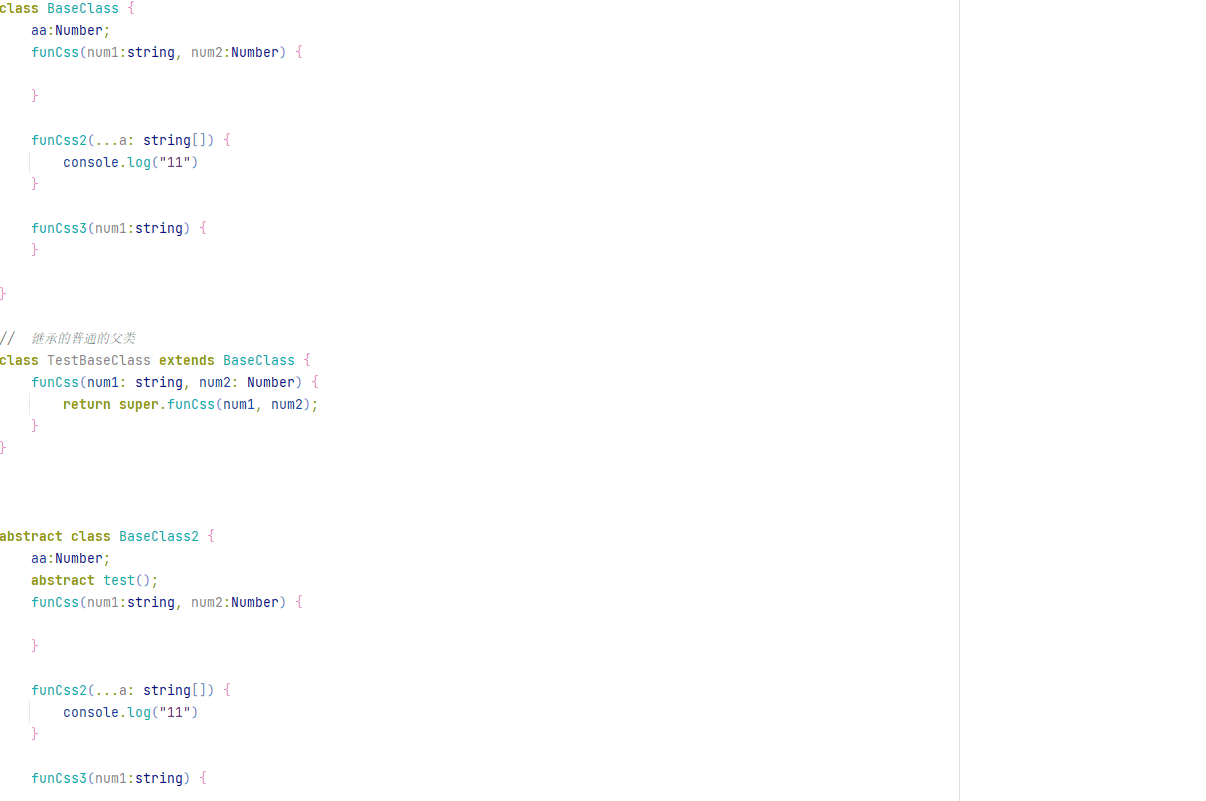
Task: Click the second console.log("11") statement
Action: coord(130,712)
